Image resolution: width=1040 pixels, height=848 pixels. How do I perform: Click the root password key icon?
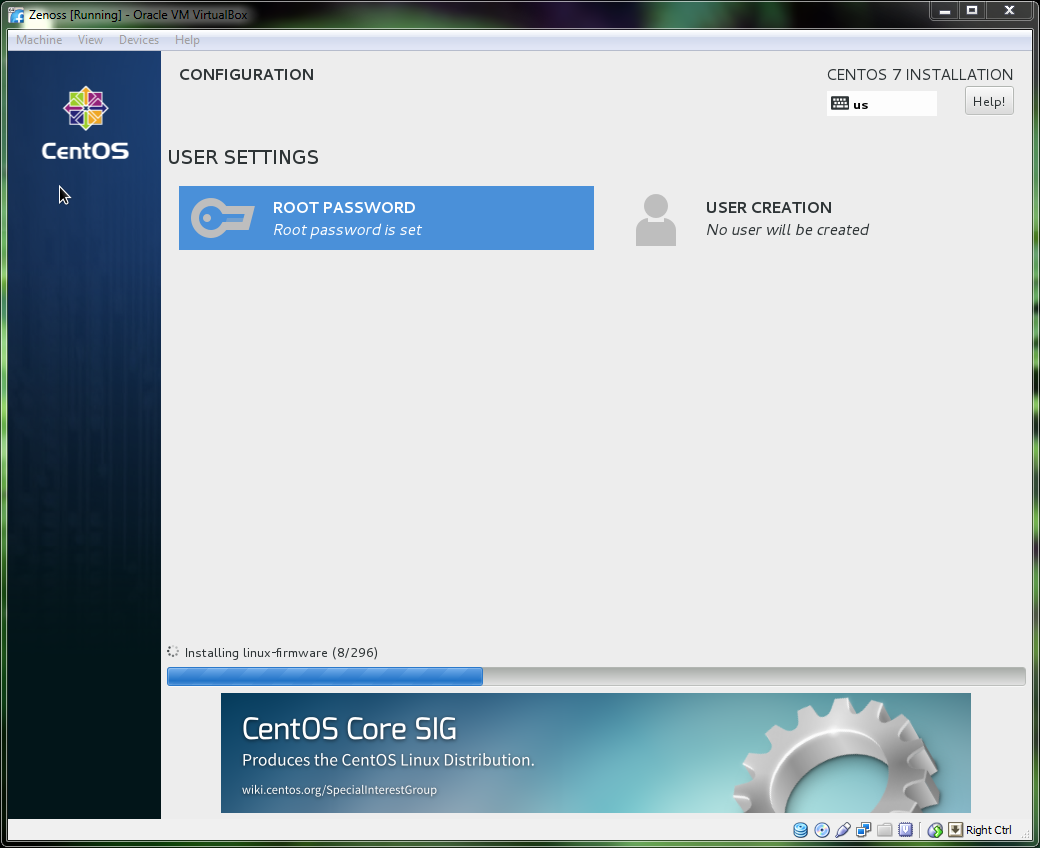[x=222, y=218]
